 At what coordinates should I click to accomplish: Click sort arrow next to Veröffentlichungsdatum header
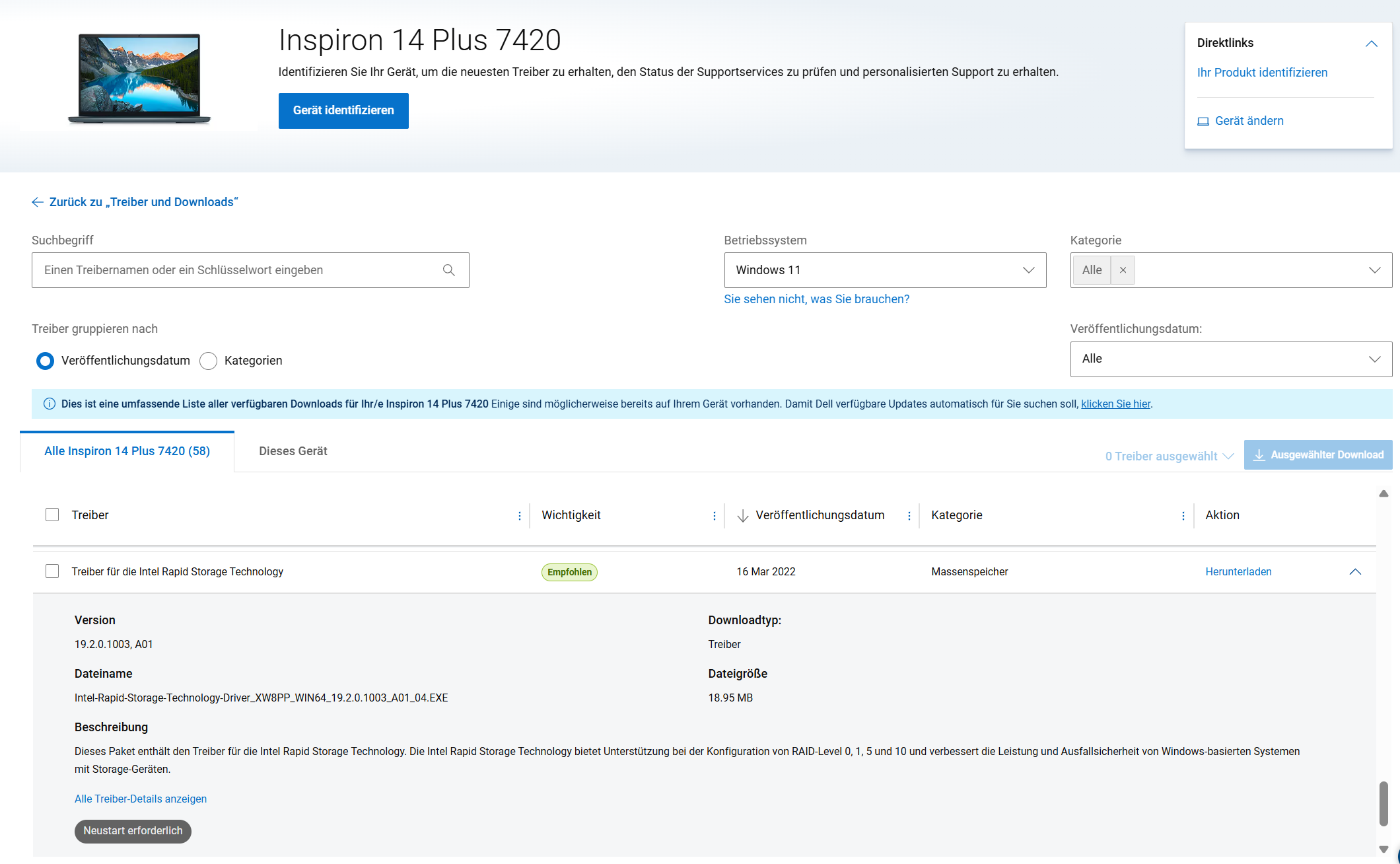point(743,516)
